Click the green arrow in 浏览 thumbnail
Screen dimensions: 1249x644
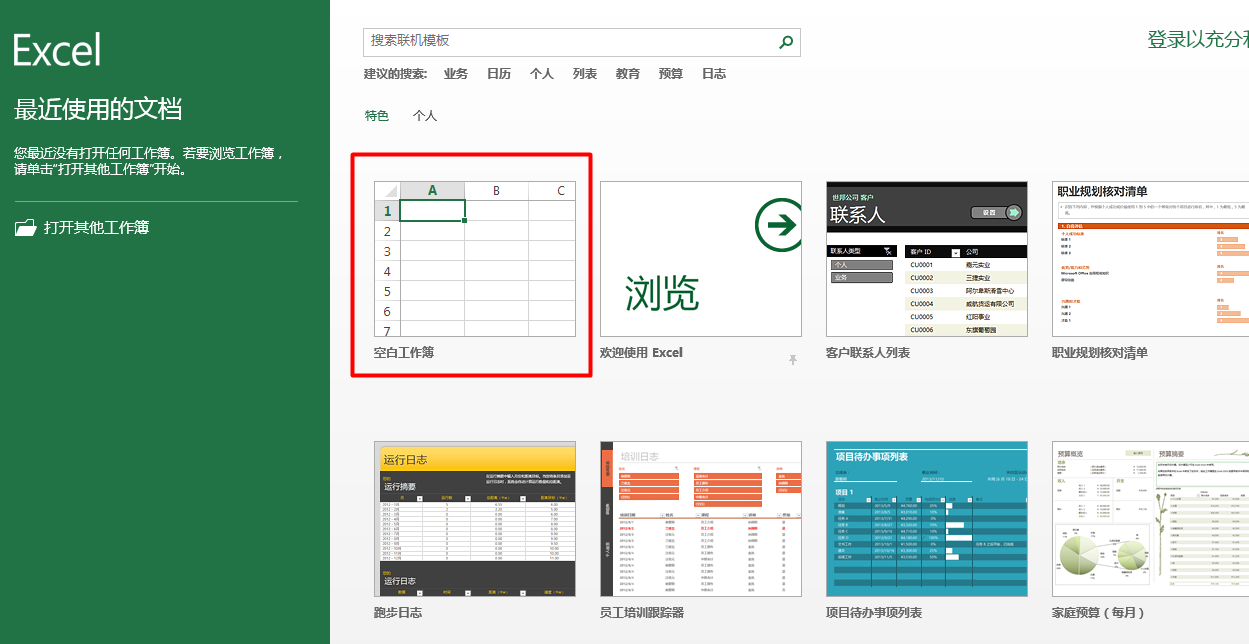coord(778,224)
